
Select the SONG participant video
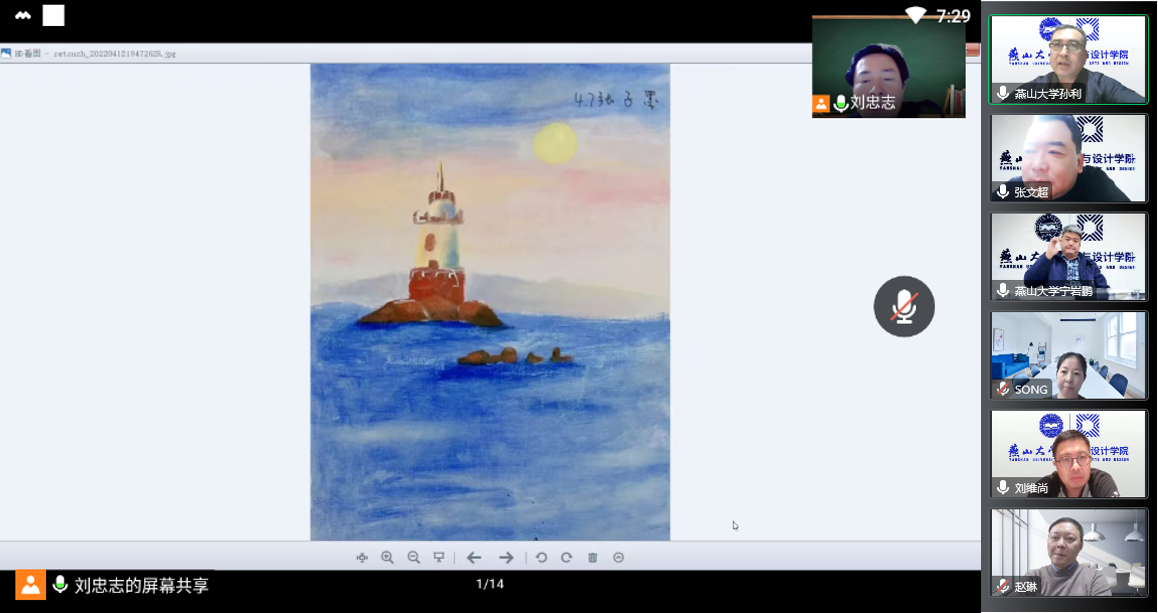(1069, 355)
